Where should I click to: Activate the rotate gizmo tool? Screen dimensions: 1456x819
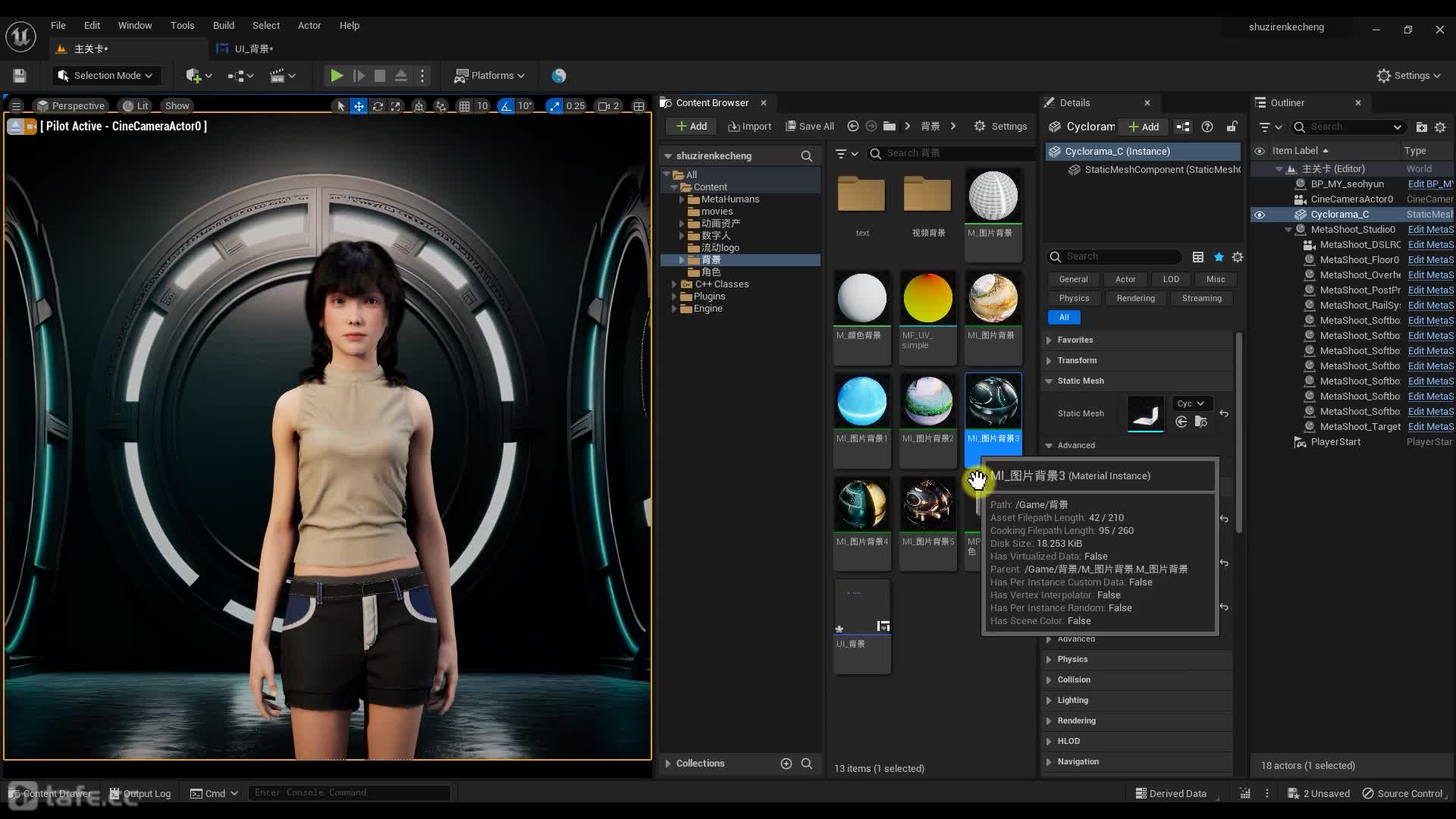pyautogui.click(x=378, y=106)
